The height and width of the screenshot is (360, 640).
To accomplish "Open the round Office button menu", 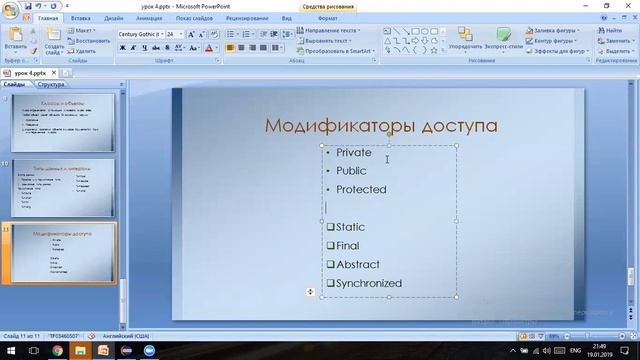I will coord(10,10).
